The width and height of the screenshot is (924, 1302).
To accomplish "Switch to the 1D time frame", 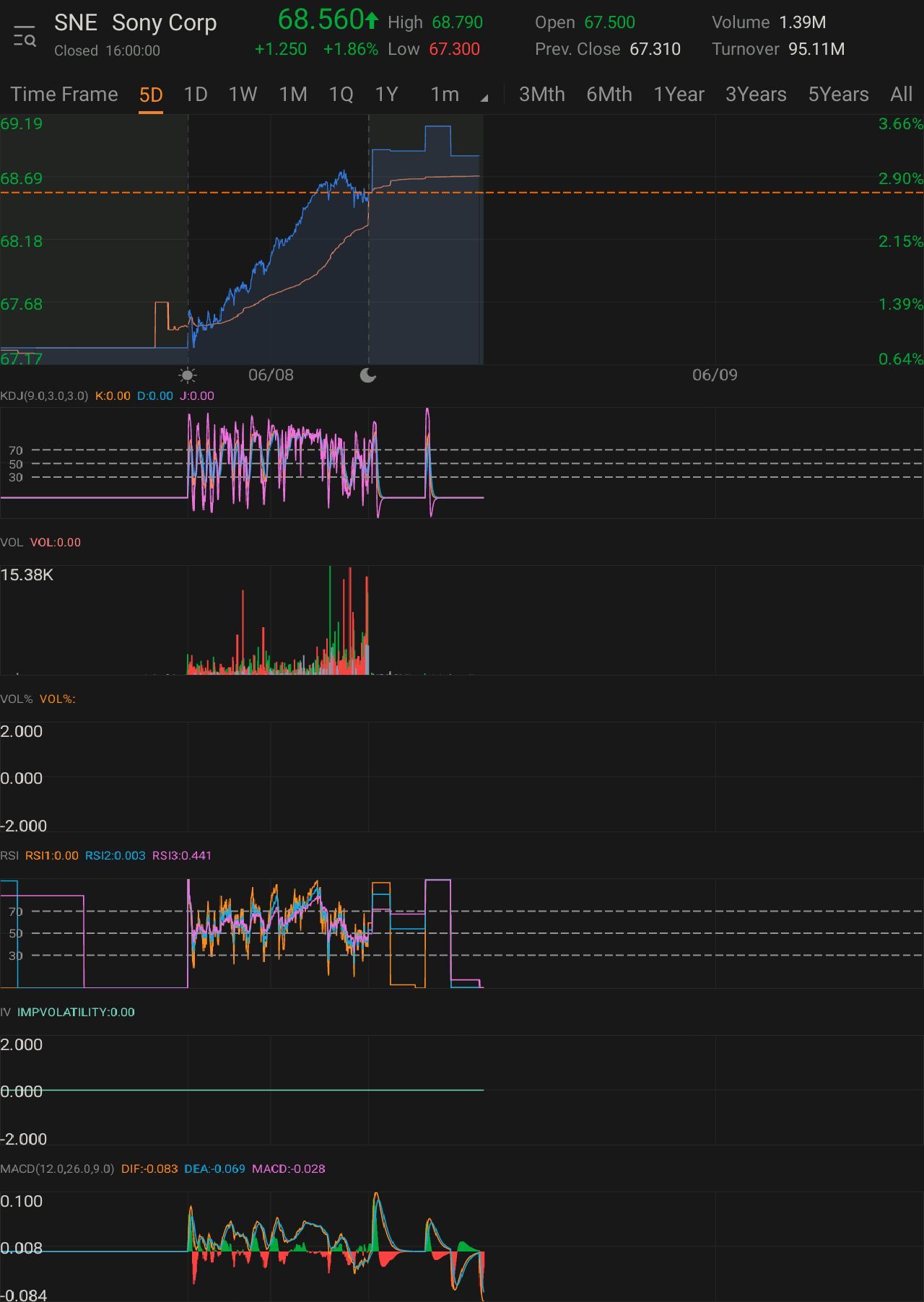I will [196, 95].
